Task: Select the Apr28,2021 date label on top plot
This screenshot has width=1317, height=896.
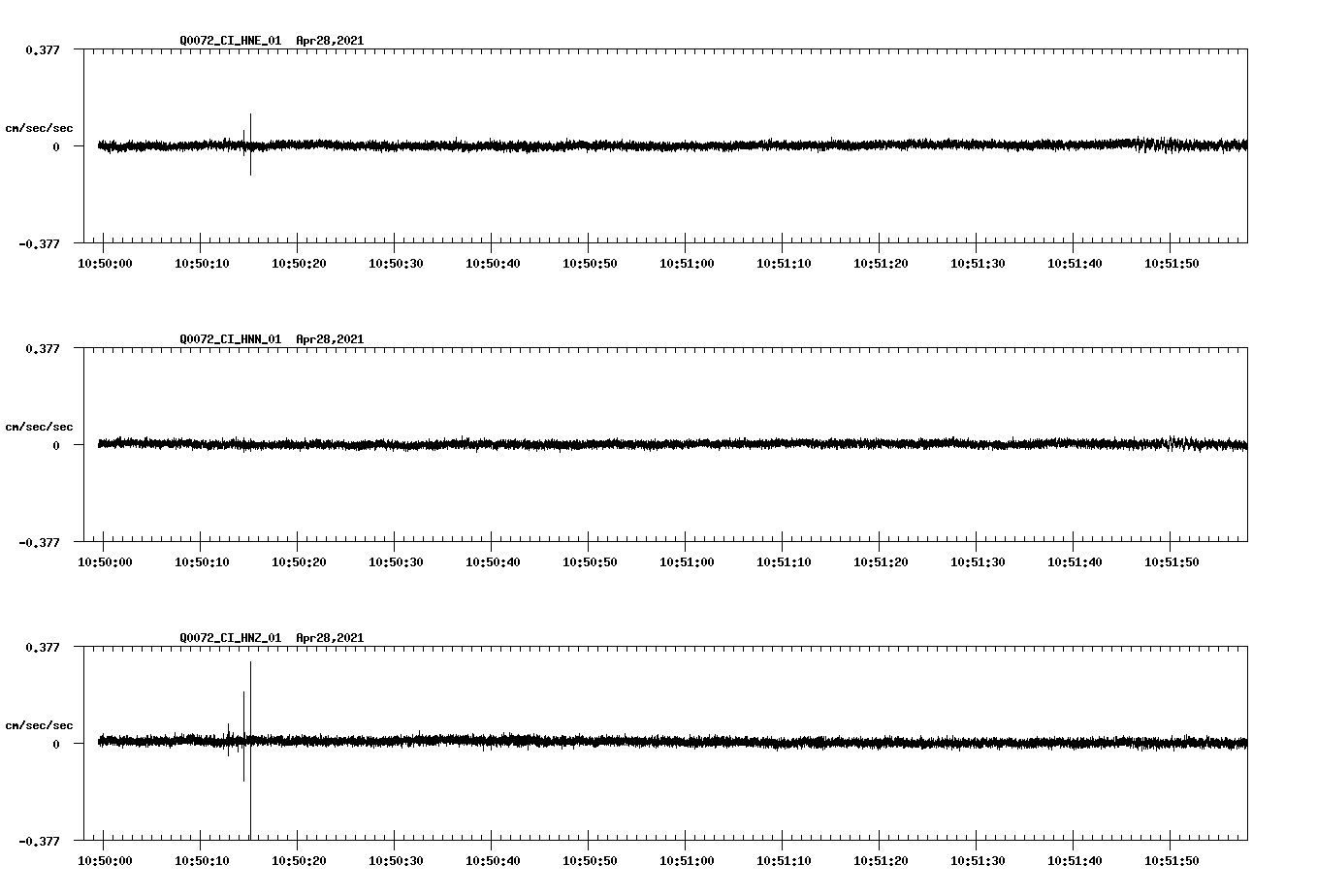Action: [330, 41]
